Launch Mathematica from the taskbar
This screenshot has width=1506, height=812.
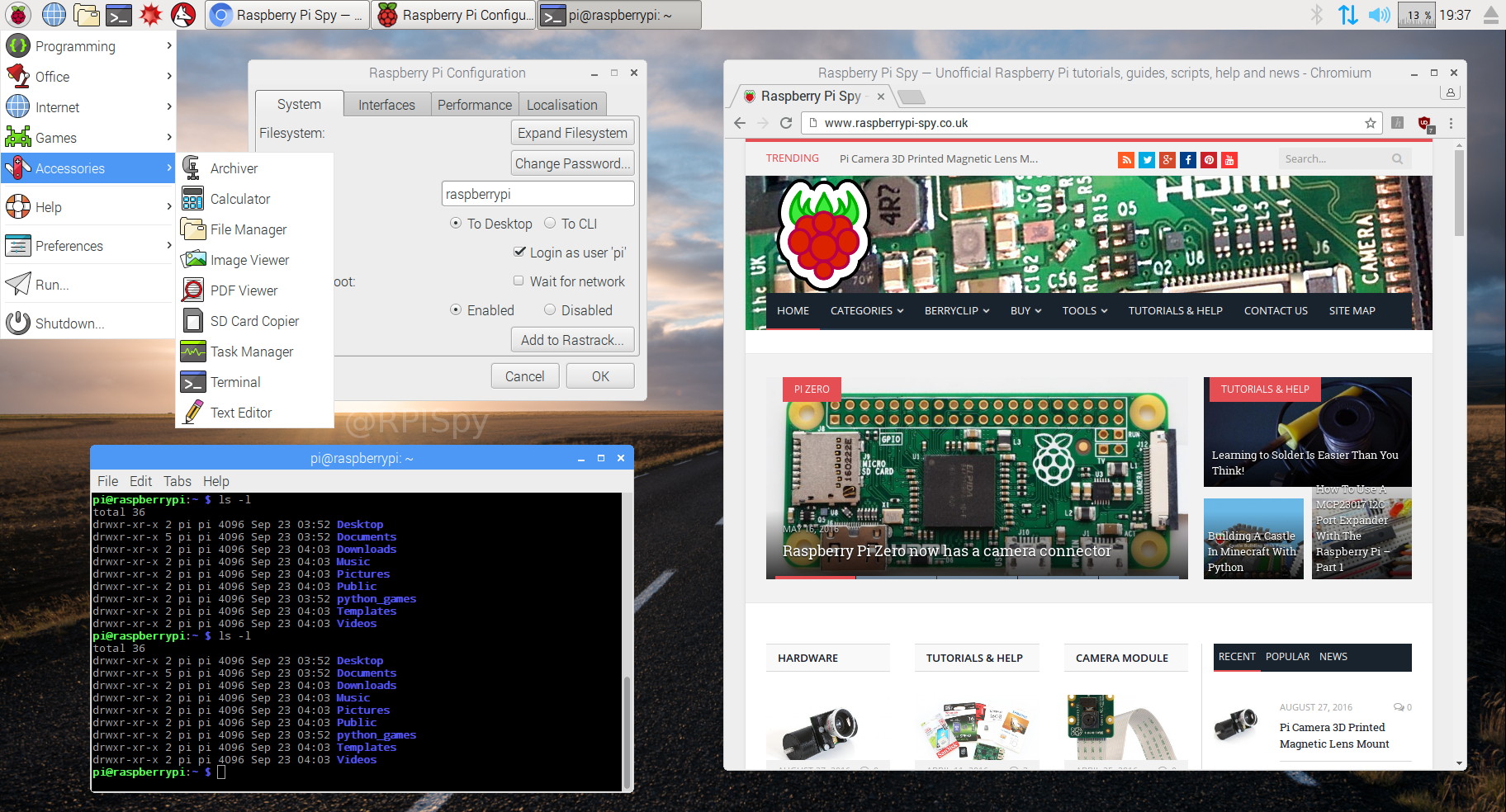(150, 15)
